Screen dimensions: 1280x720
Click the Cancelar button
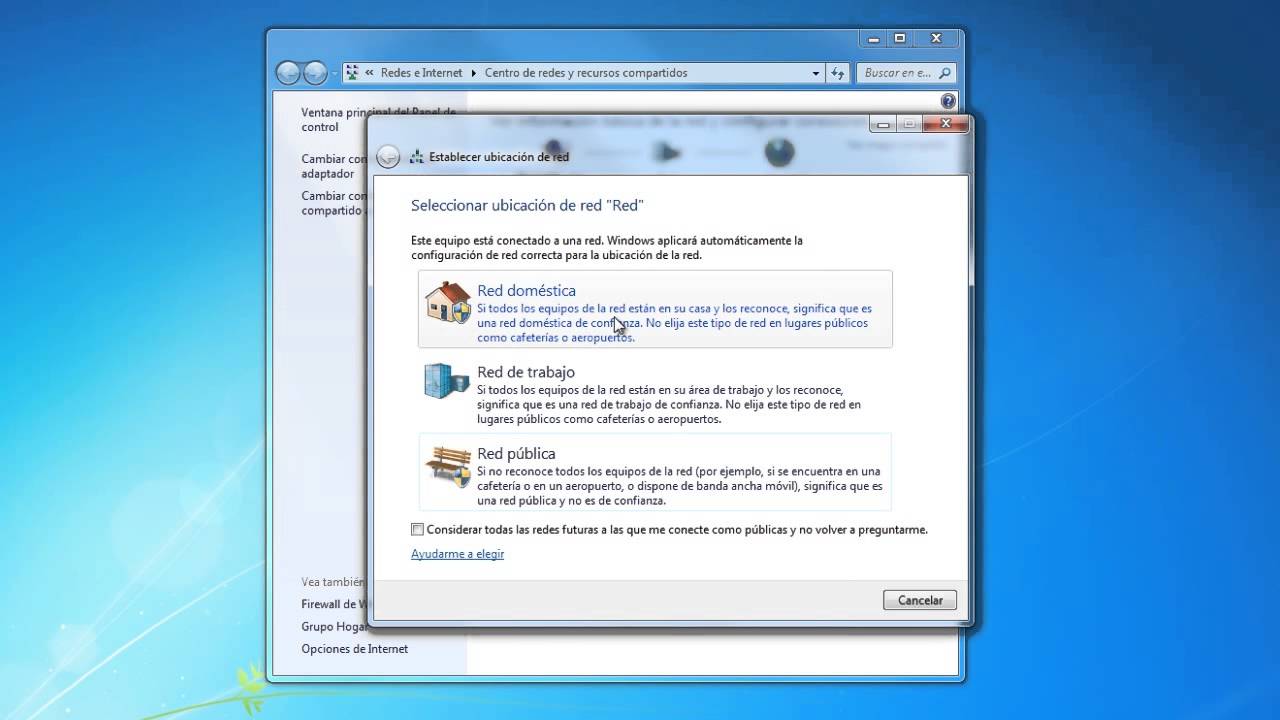(920, 600)
